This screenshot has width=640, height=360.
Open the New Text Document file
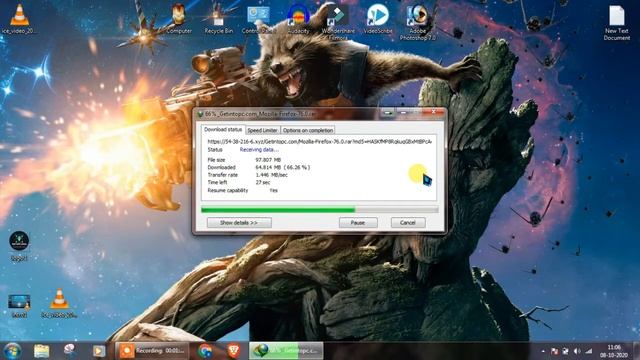tap(617, 22)
